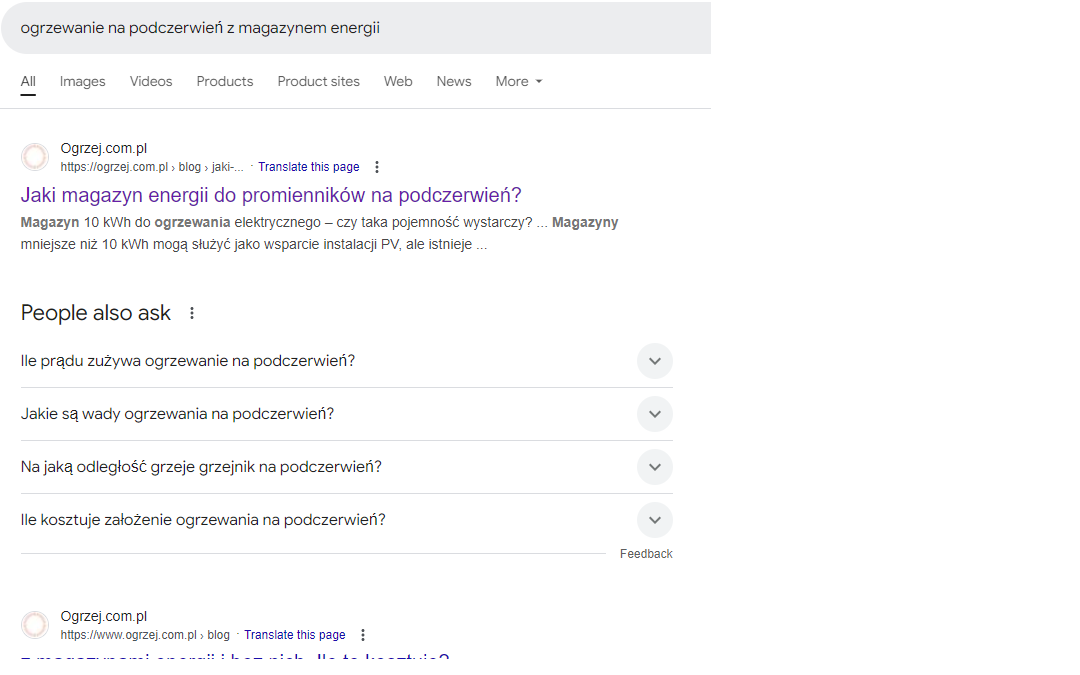Image resolution: width=1080 pixels, height=675 pixels.
Task: Click into the search query field
Action: coord(350,28)
